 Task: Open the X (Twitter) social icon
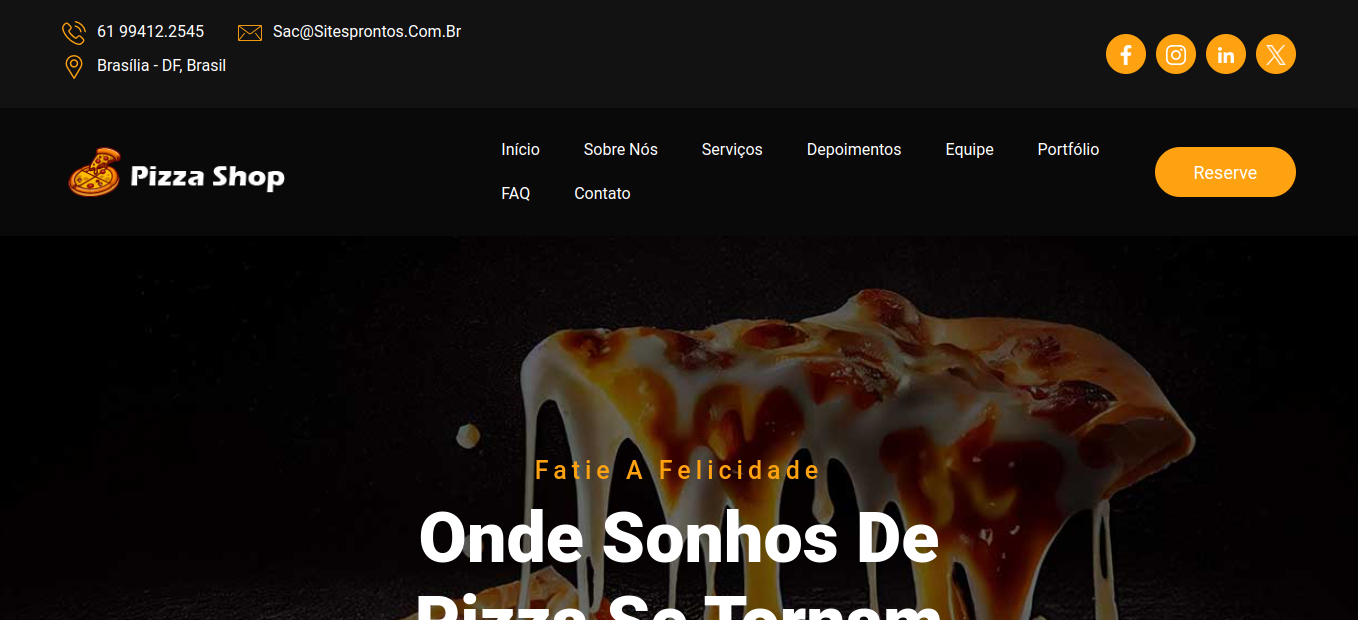[x=1275, y=54]
